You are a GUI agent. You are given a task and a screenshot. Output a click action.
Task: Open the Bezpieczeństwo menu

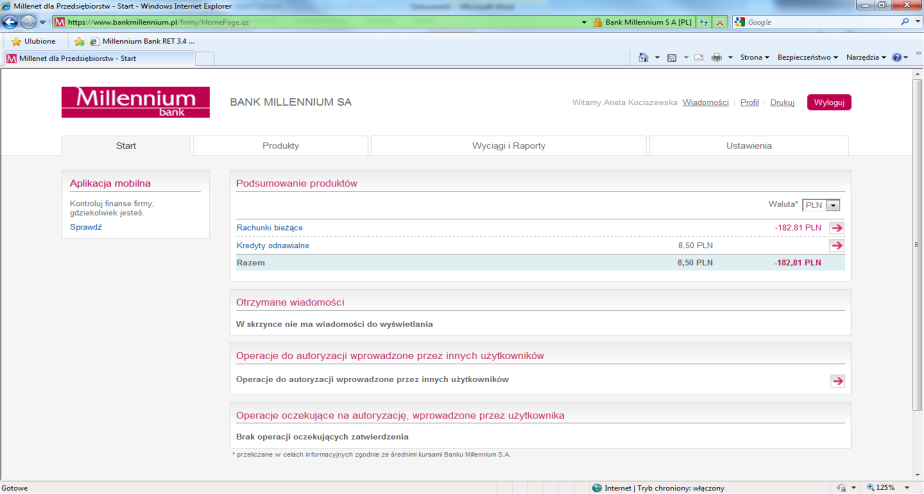tap(807, 57)
